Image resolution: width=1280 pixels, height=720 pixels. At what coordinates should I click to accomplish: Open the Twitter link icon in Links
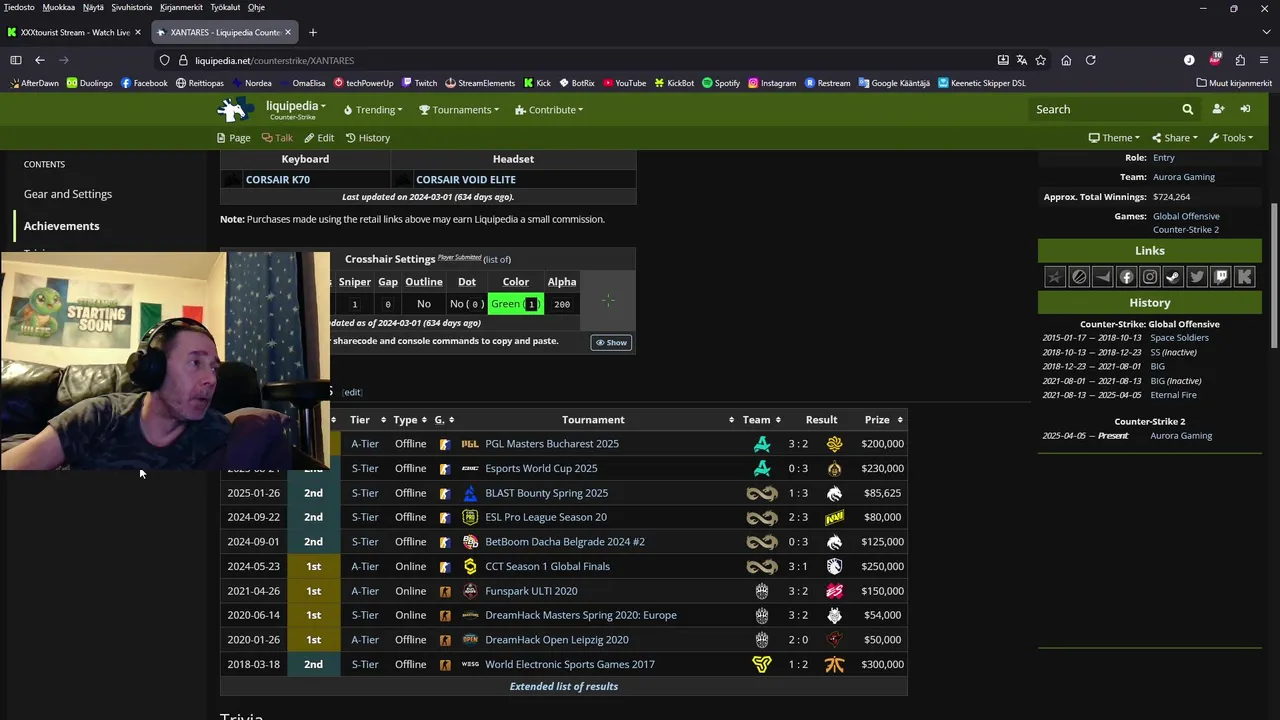pyautogui.click(x=1197, y=277)
